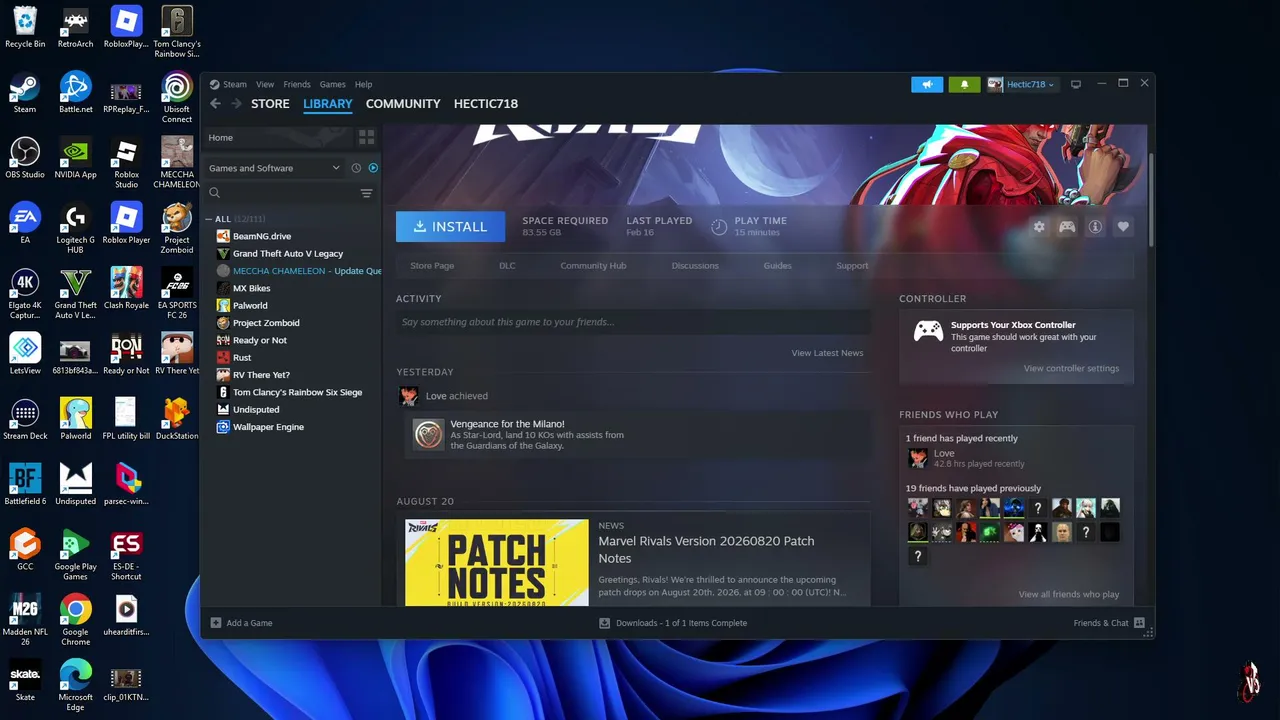
Task: Open the Games and Software dropdown
Action: (x=275, y=168)
